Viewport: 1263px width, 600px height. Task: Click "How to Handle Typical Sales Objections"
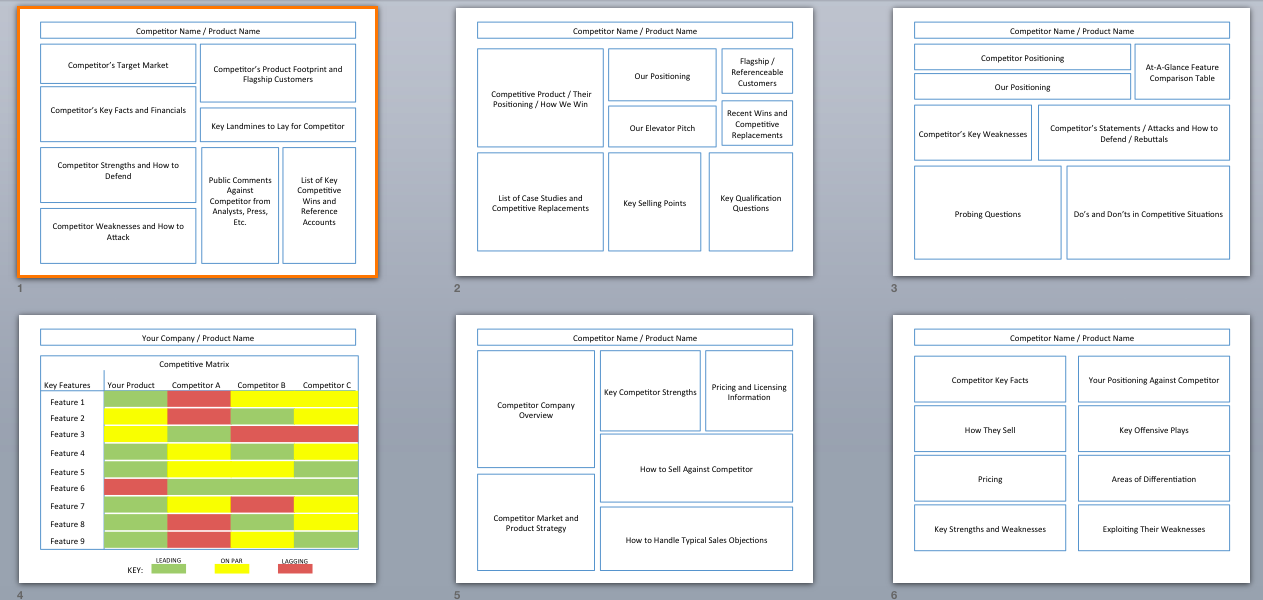click(696, 540)
